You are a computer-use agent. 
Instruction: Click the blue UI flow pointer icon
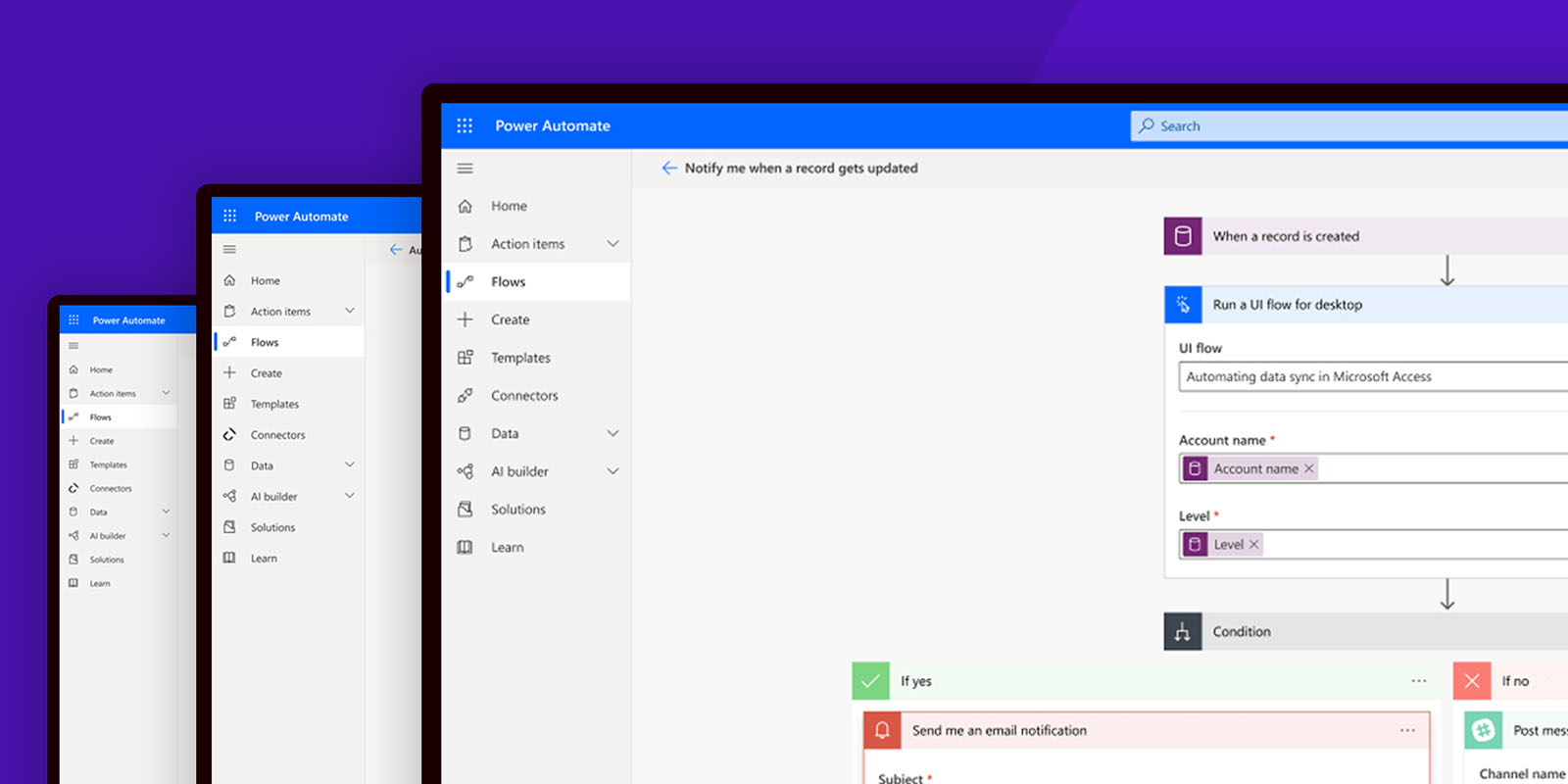(x=1183, y=305)
